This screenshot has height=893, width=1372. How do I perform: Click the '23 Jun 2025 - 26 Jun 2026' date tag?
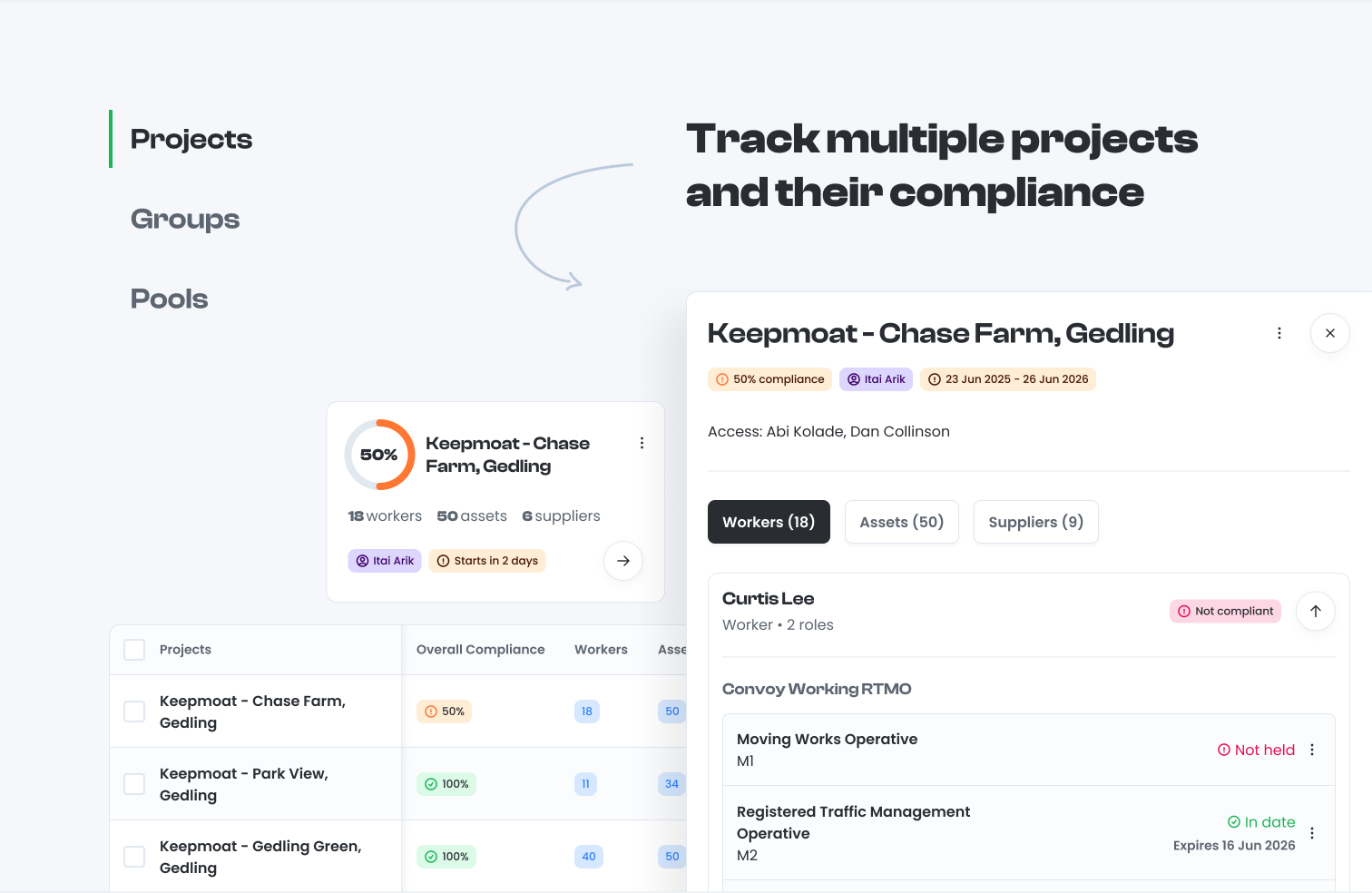click(1008, 379)
